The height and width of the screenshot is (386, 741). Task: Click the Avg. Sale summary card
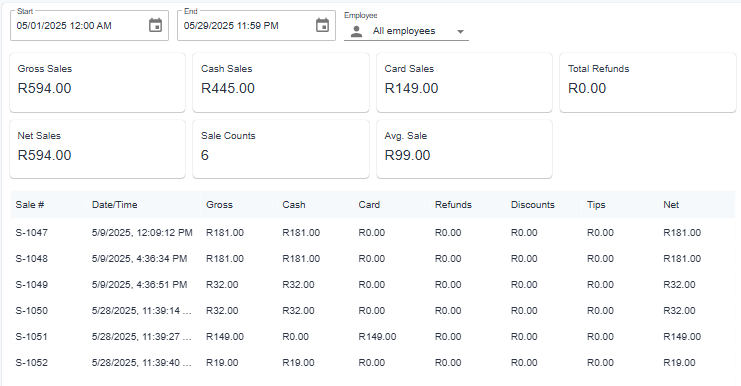[464, 149]
